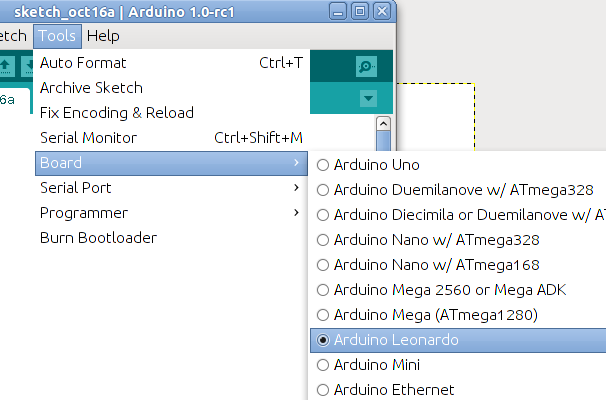Choose Archive Sketch menu item
The image size is (606, 400).
click(171, 88)
